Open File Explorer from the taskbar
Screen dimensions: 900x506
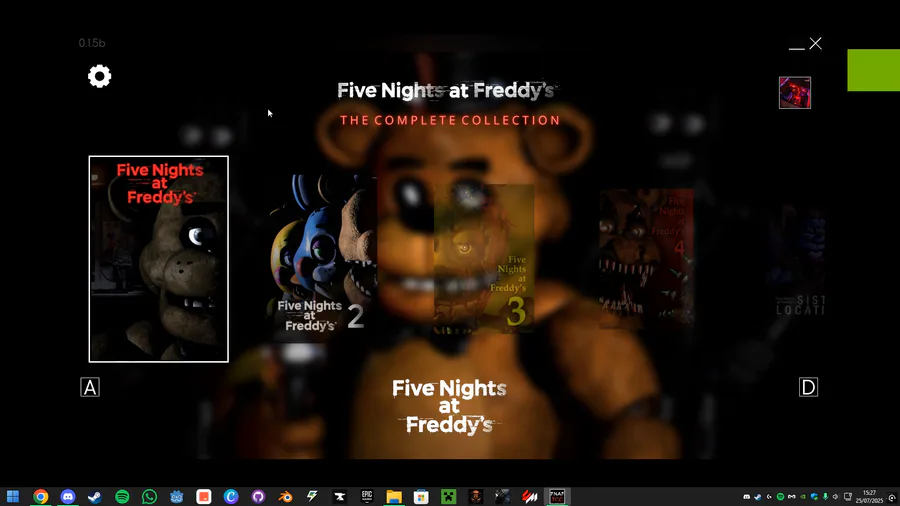pos(394,496)
